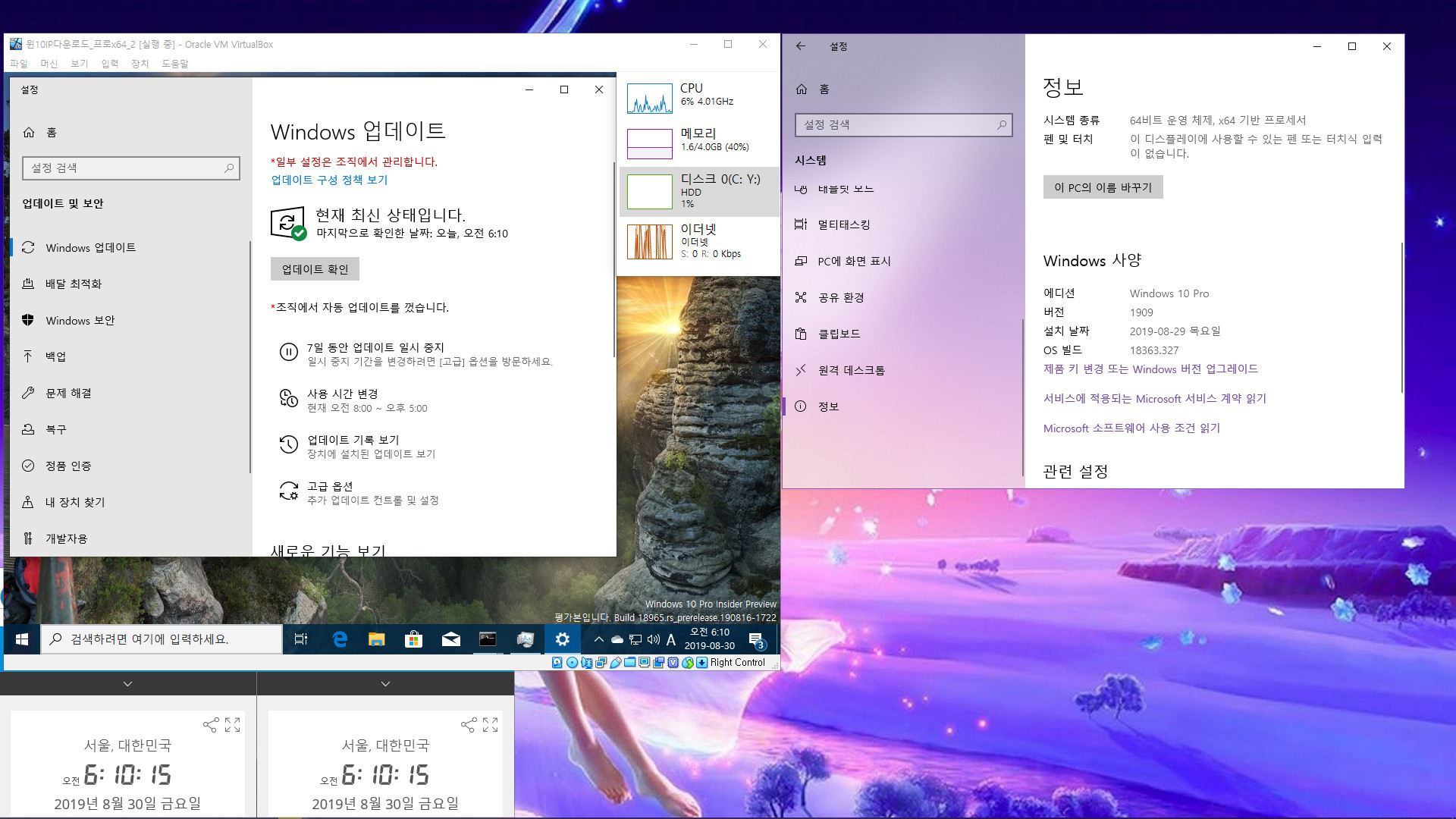Open 업데이트 기록 보기 option

[357, 447]
